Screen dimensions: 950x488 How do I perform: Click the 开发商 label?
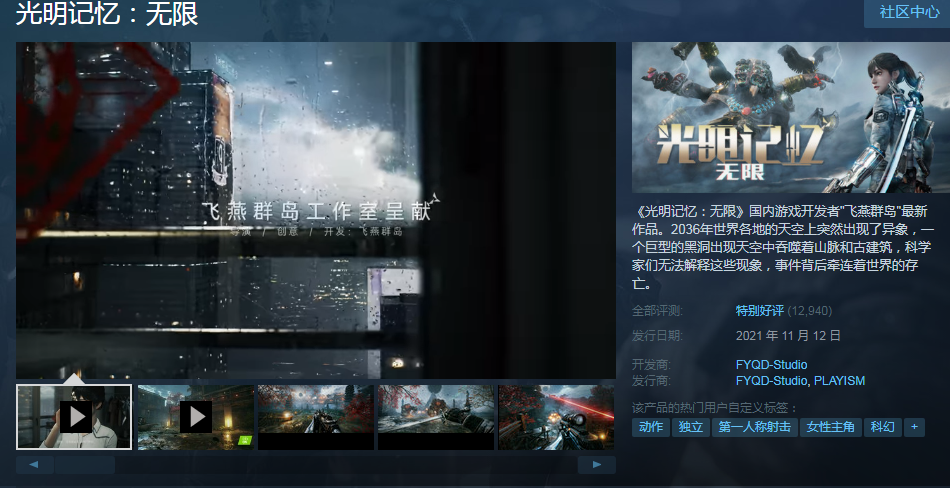[651, 364]
